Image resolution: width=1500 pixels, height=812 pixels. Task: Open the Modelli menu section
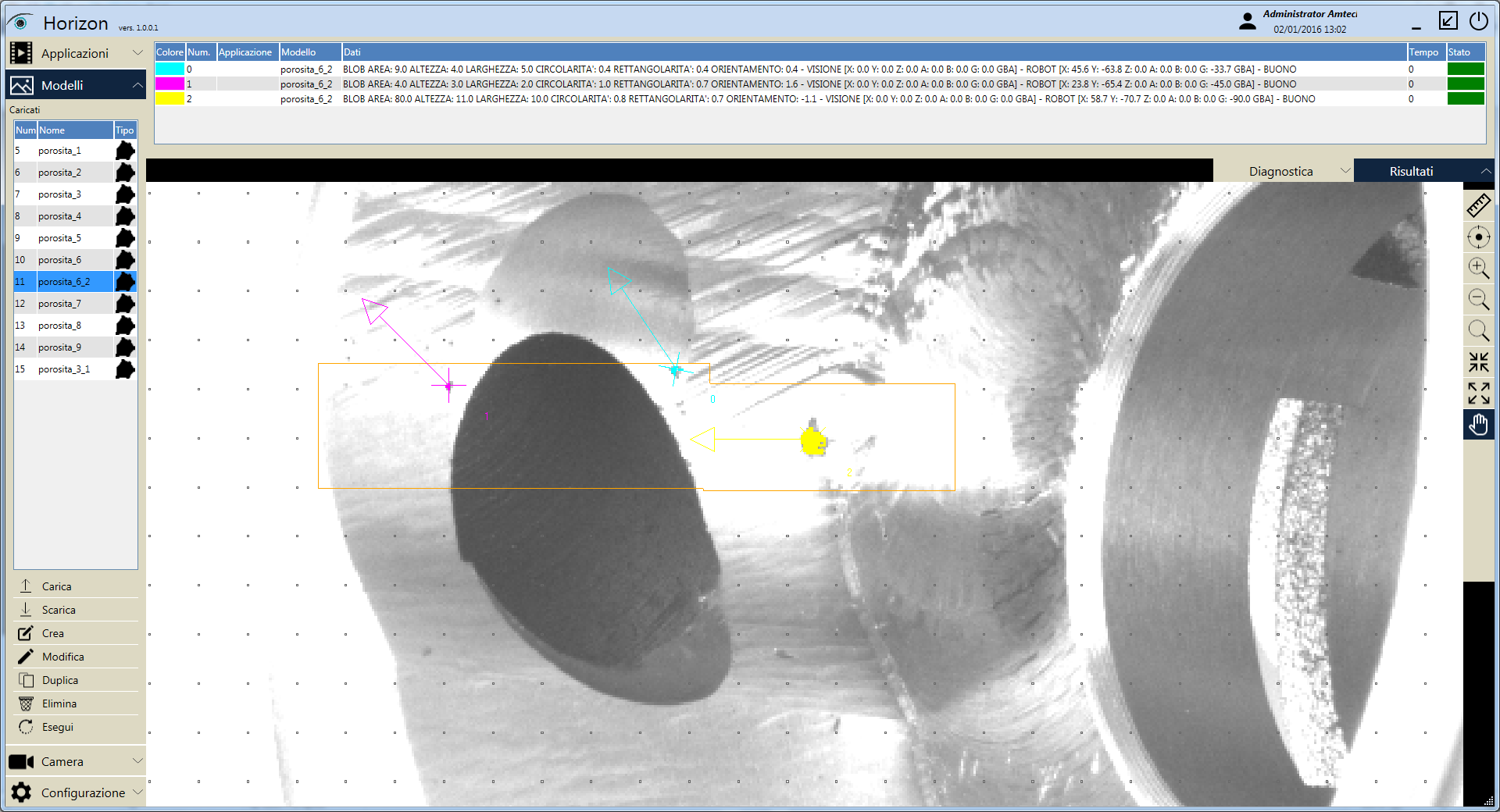click(76, 85)
